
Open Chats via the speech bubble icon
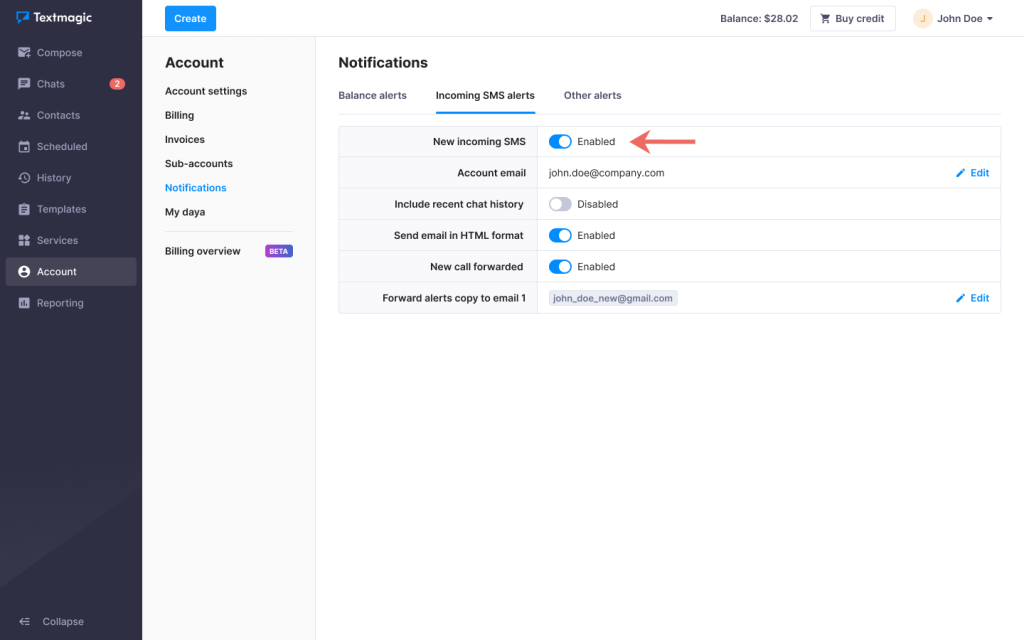coord(24,84)
